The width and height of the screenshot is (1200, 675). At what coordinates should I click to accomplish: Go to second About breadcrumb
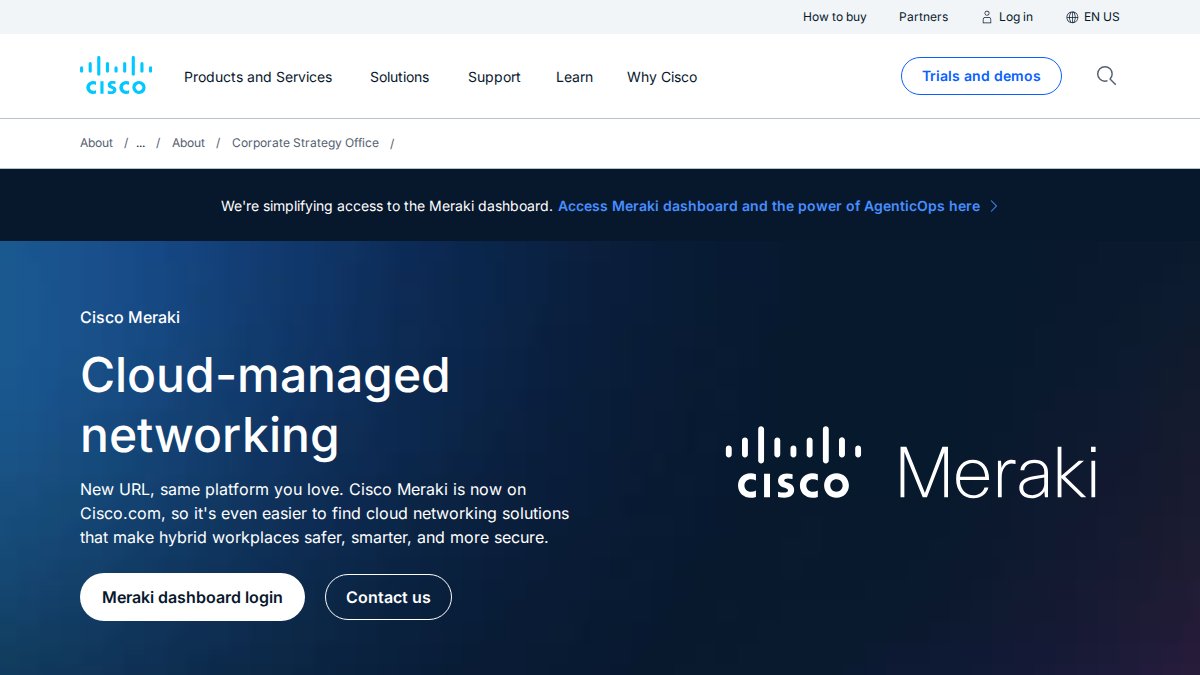[188, 143]
